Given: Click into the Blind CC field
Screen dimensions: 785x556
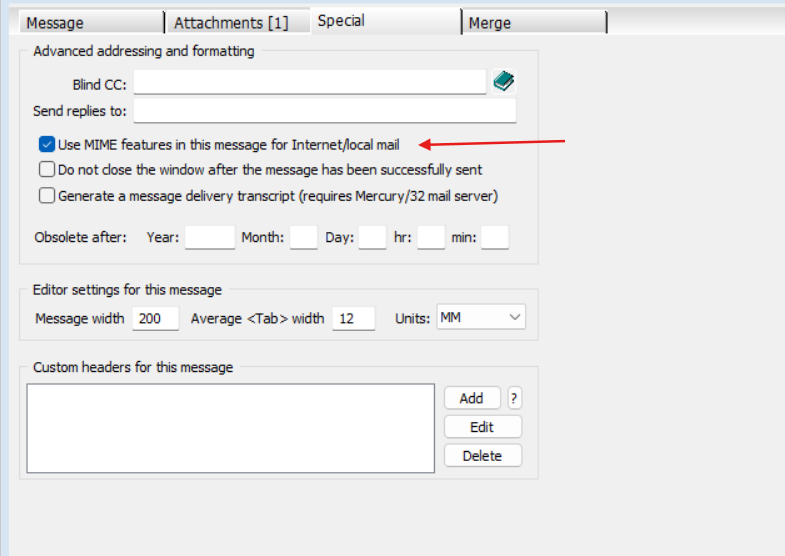Looking at the screenshot, I should [x=309, y=82].
